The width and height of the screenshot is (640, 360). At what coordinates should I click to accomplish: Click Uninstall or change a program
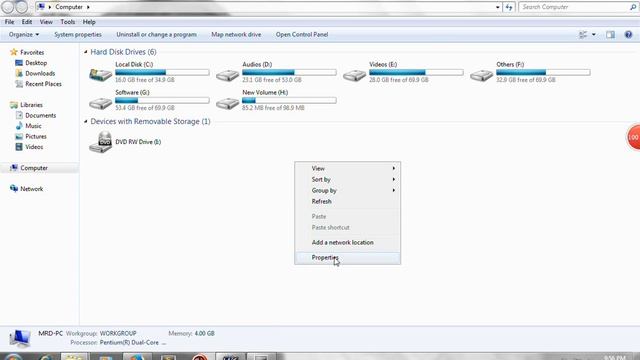tap(156, 35)
